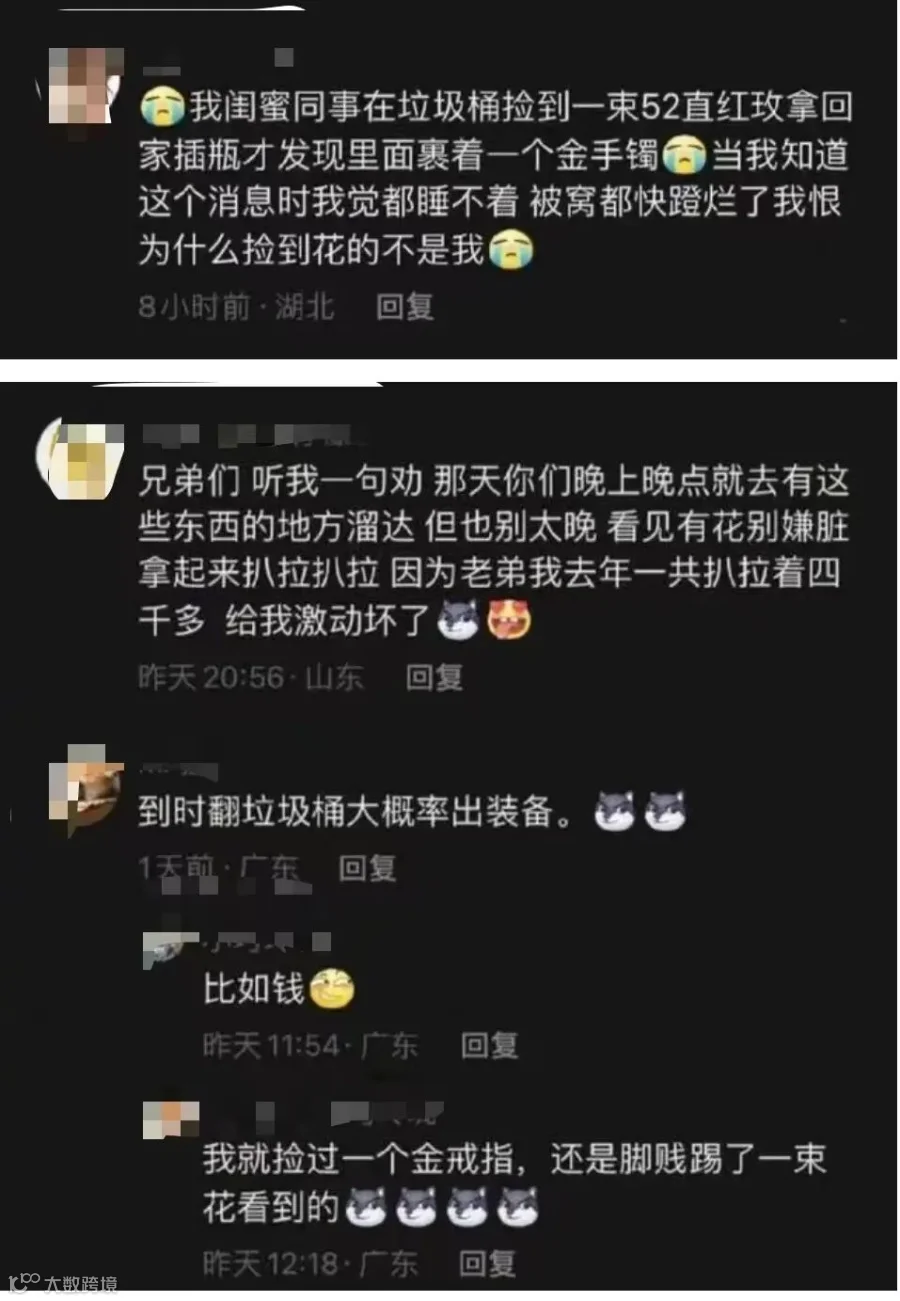Screen dimensions: 900x1301
Task: Open the small avatar above 比如钱
Action: coord(171,949)
